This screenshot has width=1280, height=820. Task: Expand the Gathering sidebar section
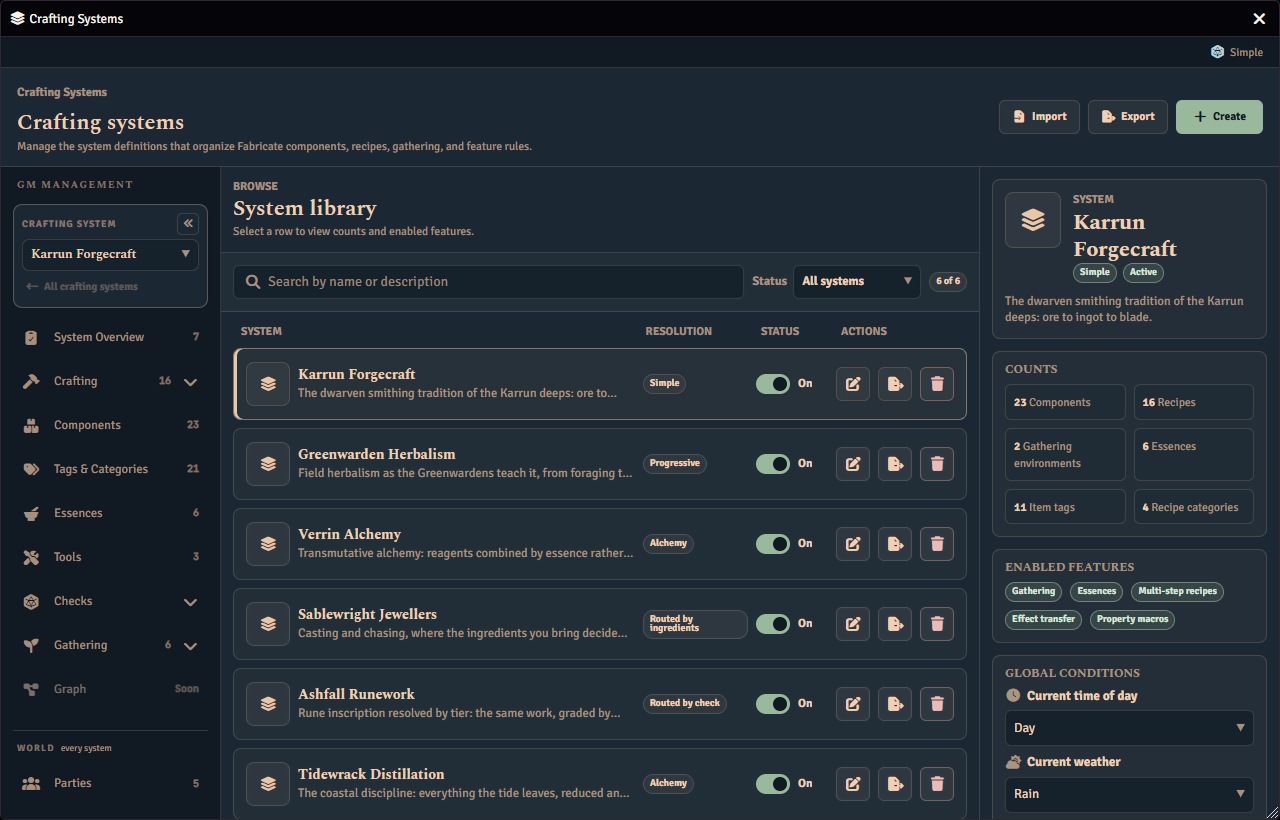(x=191, y=646)
